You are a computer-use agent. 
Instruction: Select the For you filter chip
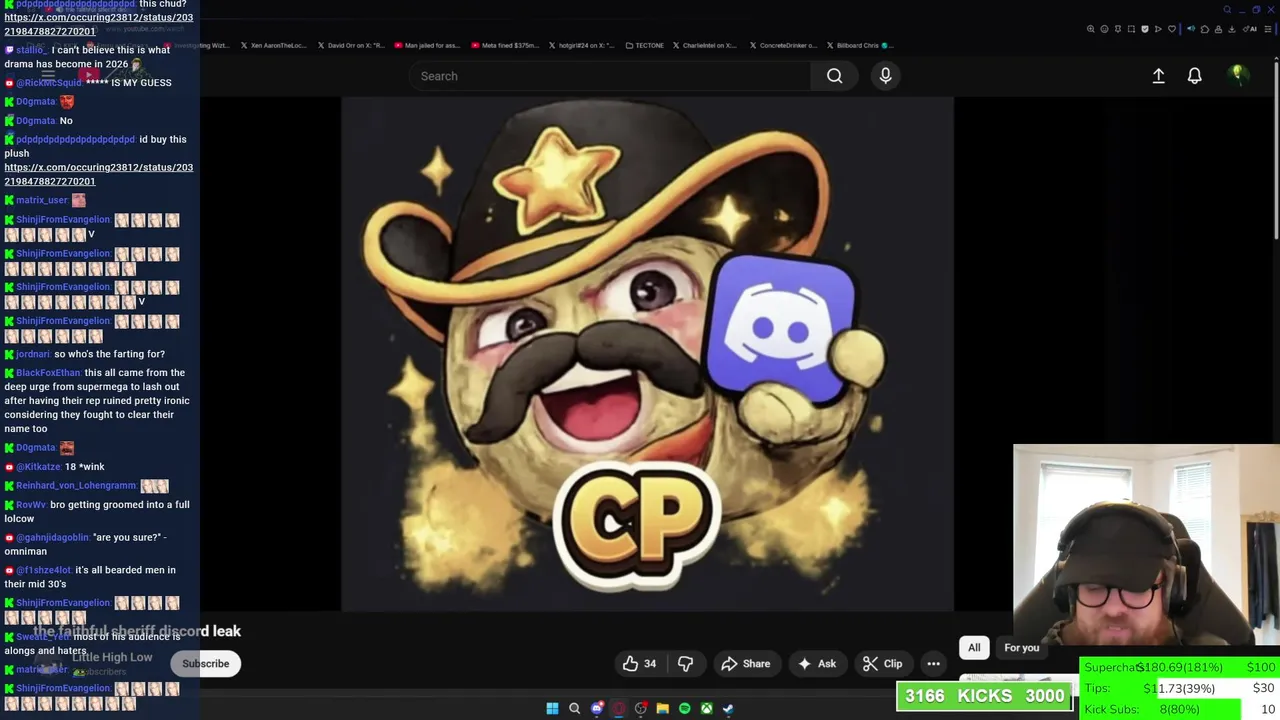[x=1022, y=648]
